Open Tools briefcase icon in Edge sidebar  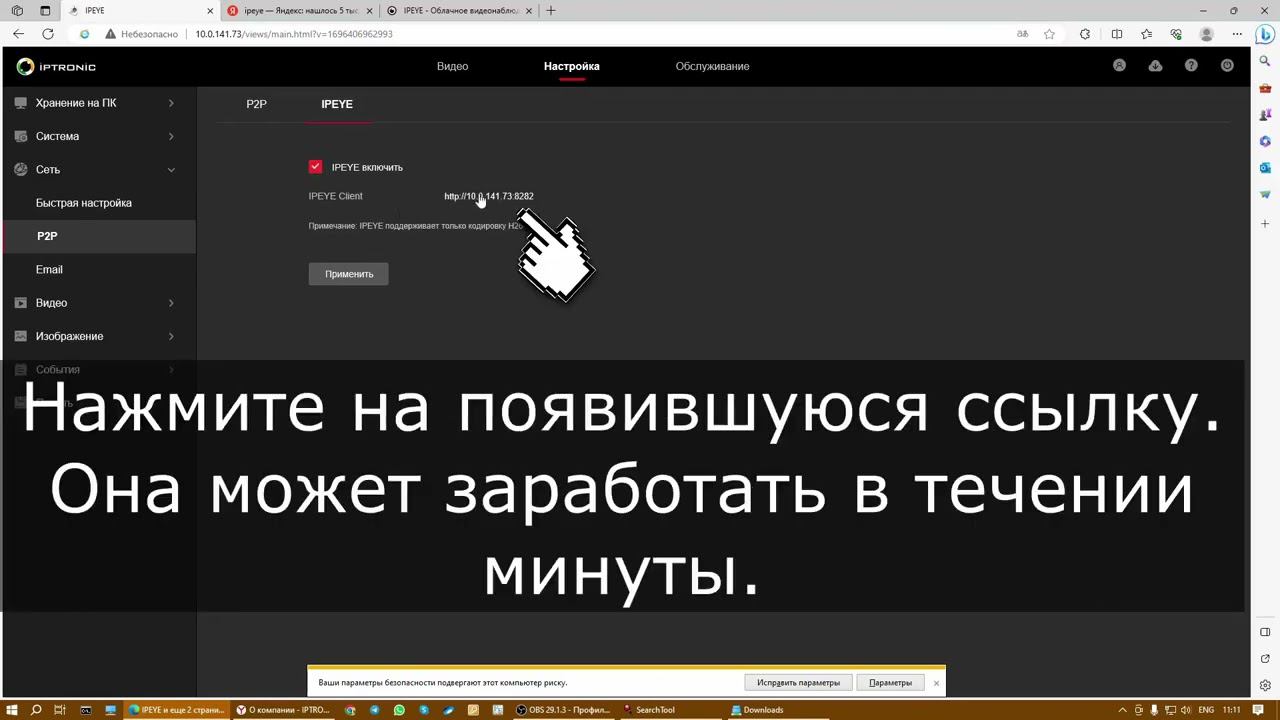[1265, 89]
